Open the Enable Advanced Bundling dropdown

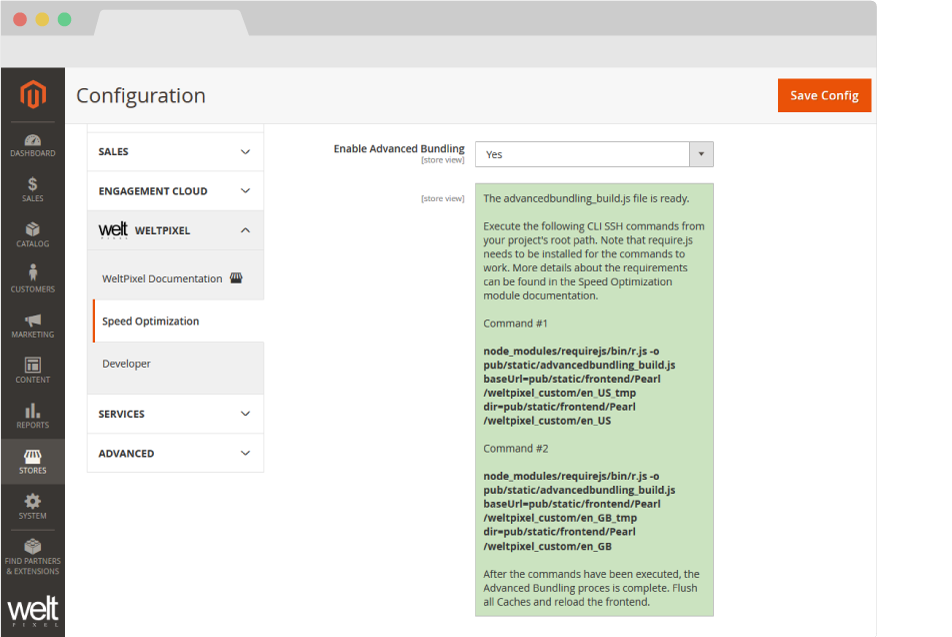[x=593, y=154]
